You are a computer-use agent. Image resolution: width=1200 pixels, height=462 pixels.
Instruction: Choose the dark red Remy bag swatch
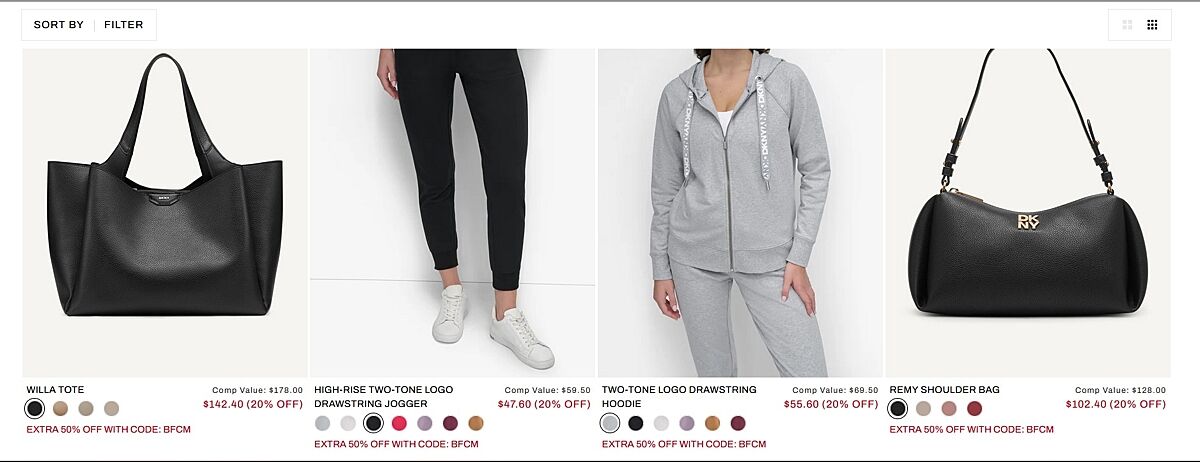coord(974,408)
